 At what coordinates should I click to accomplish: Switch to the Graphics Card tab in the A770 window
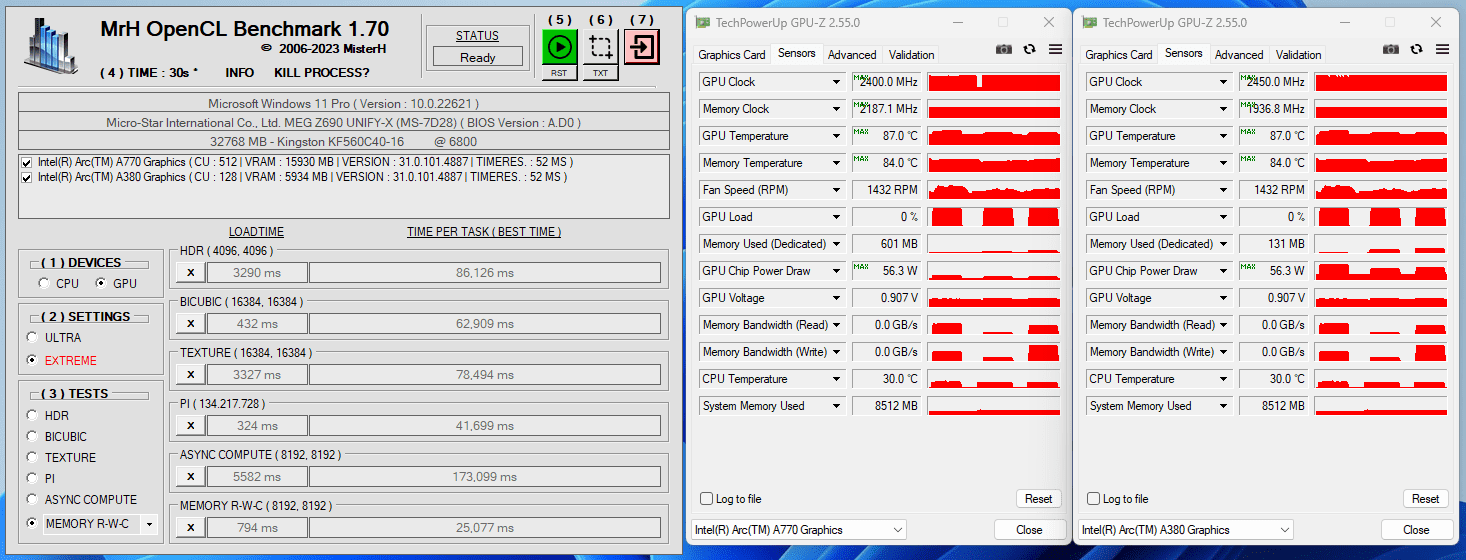coord(732,55)
